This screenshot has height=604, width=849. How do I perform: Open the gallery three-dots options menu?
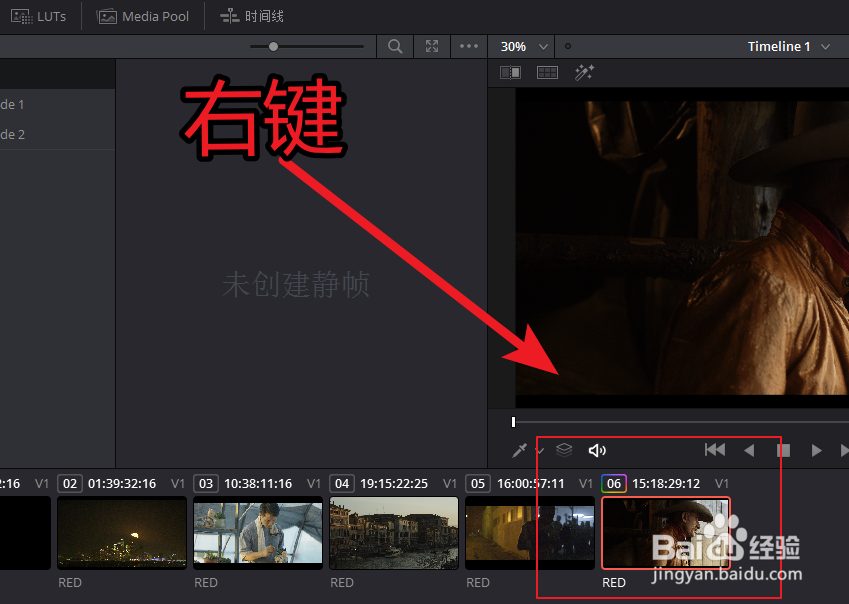[x=469, y=47]
